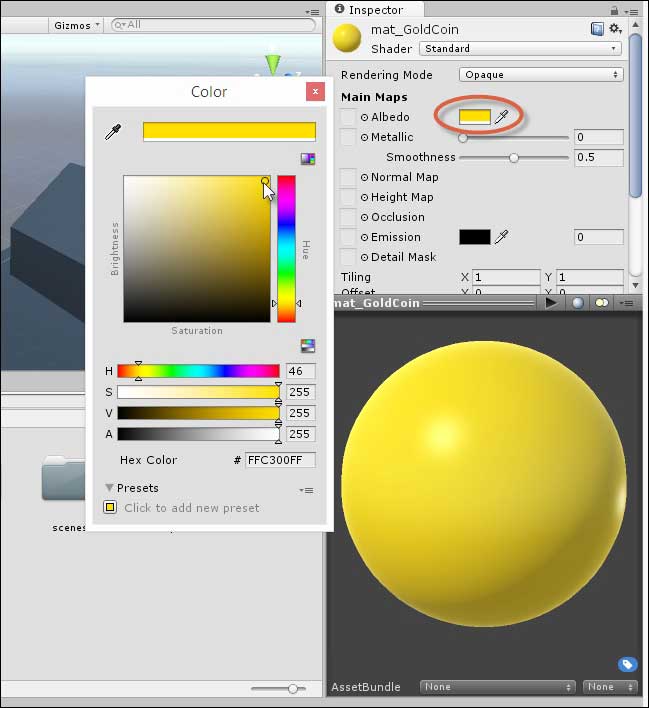Click the Smoothness value field 0.5
Image resolution: width=649 pixels, height=708 pixels.
[x=599, y=157]
